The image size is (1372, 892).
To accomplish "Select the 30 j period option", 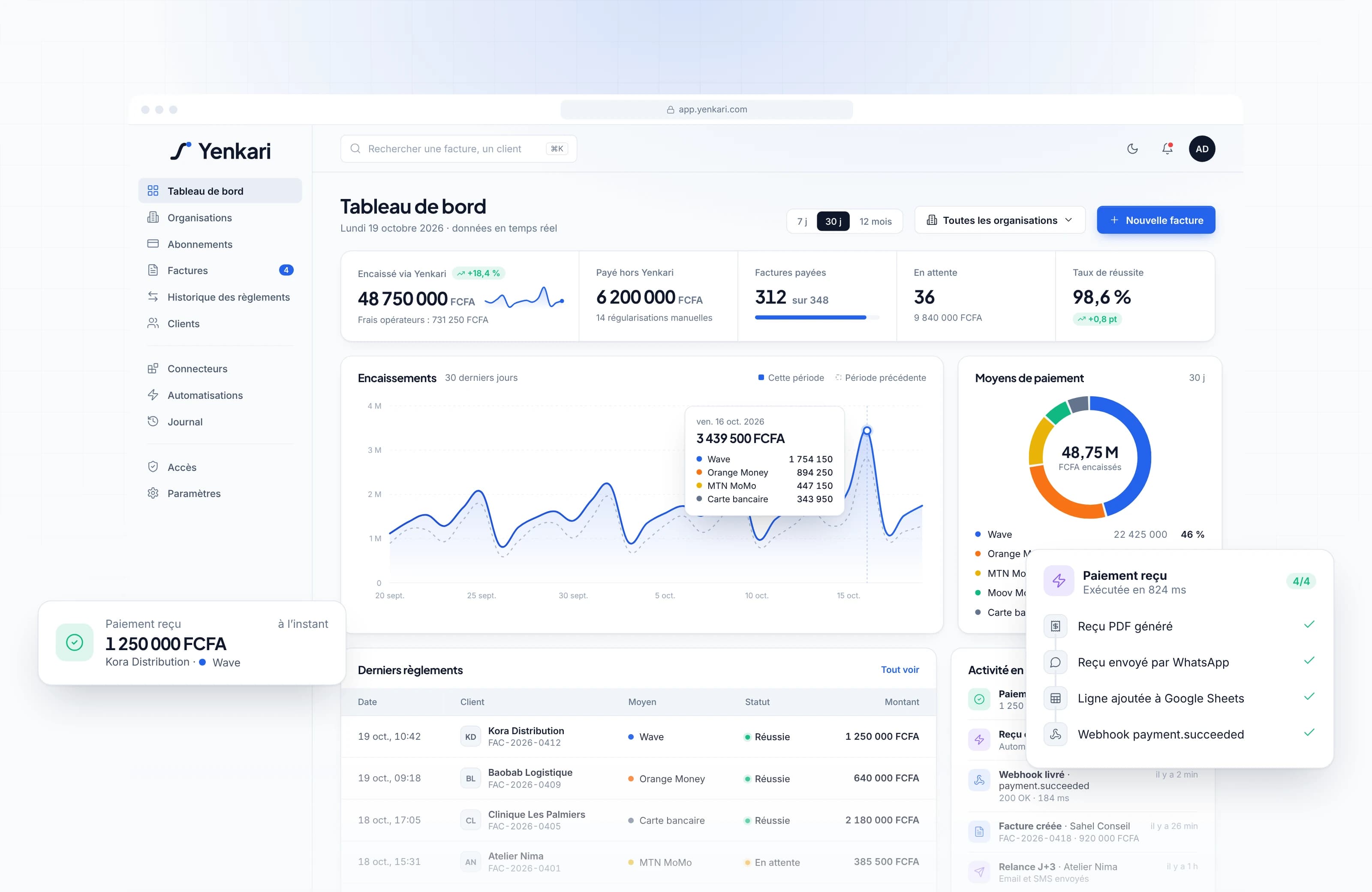I will 833,221.
